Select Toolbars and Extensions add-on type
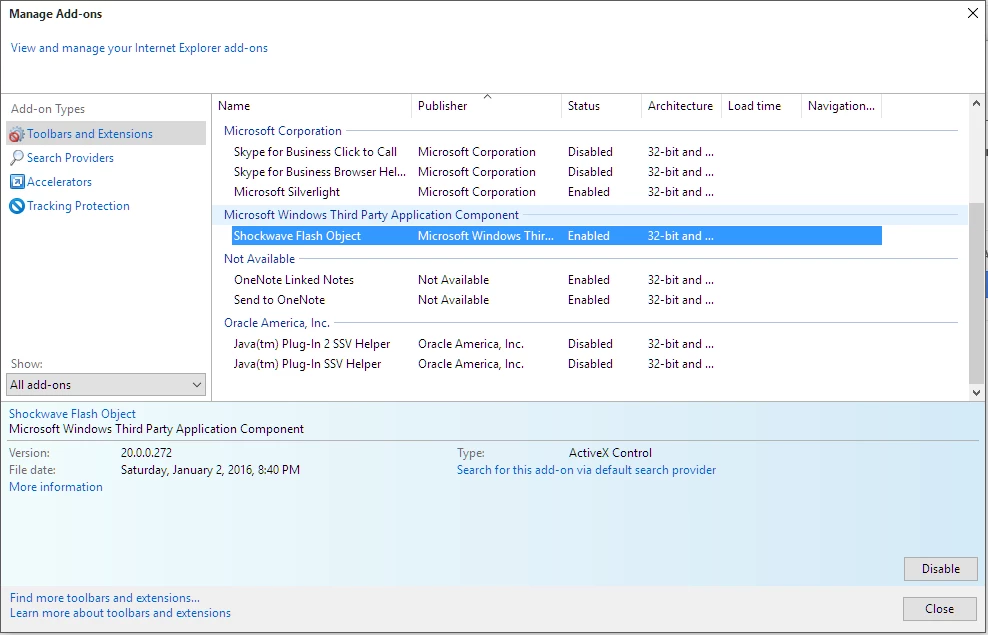This screenshot has width=988, height=635. pyautogui.click(x=106, y=134)
